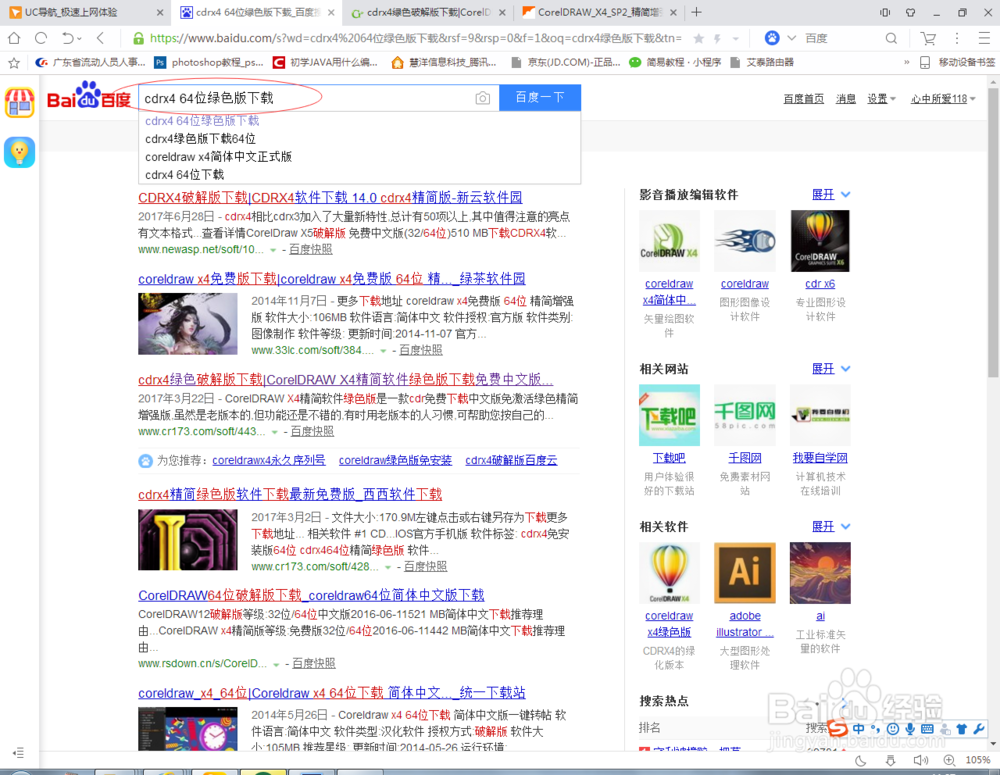Viewport: 1000px width, 775px height.
Task: Click the page vertical scrollbar
Action: coord(993,233)
